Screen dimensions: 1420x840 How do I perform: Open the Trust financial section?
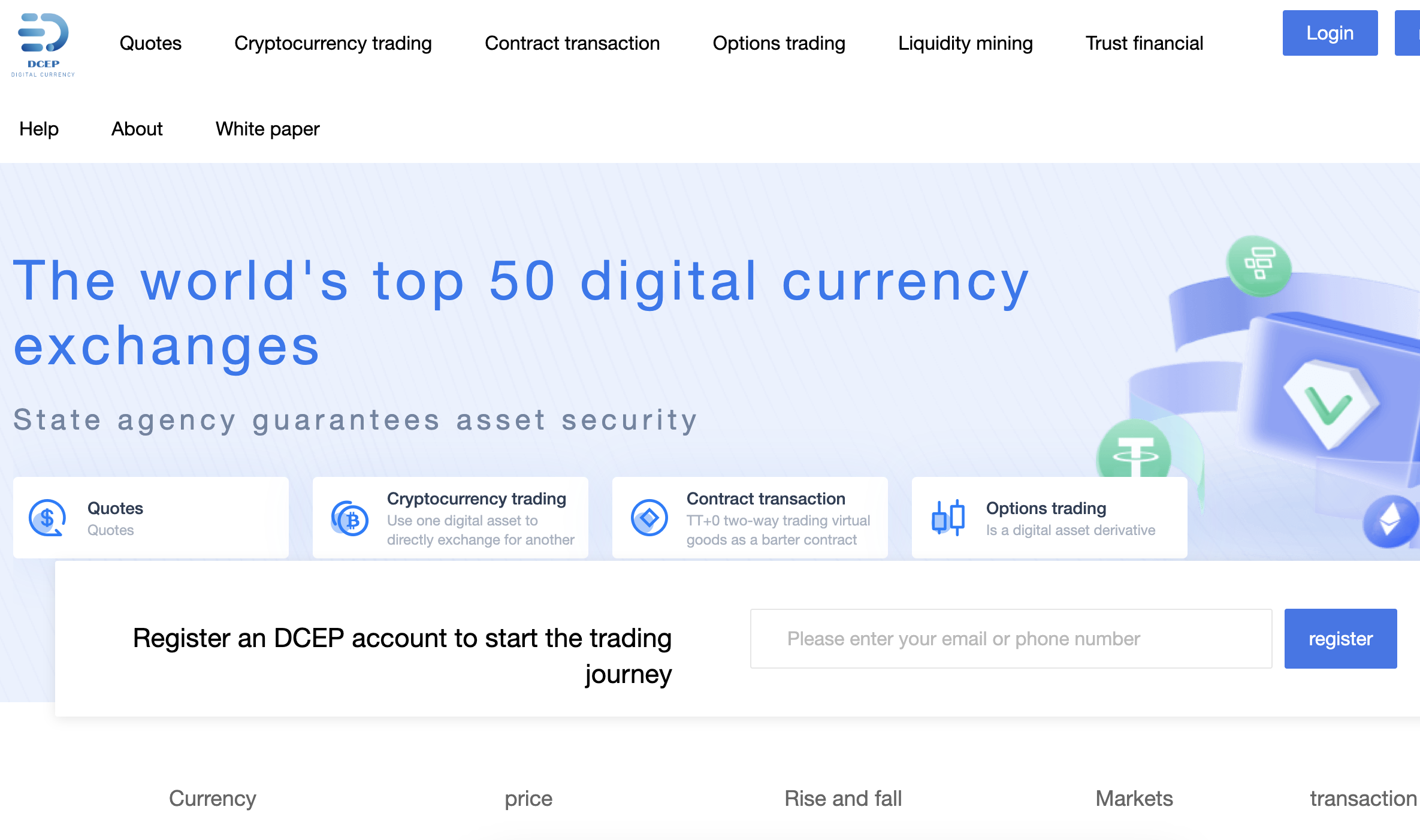coord(1144,43)
